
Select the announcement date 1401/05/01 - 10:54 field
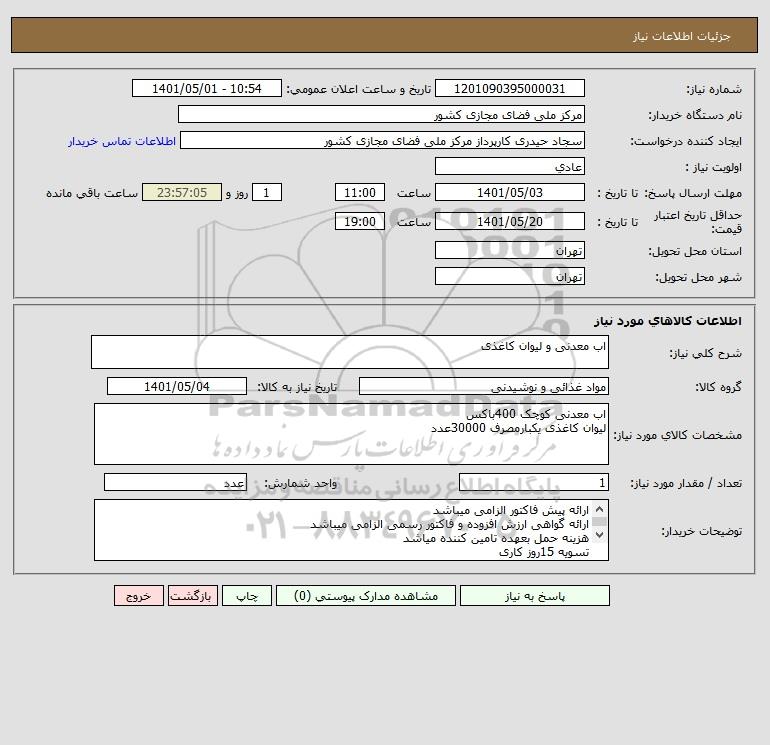click(x=207, y=88)
